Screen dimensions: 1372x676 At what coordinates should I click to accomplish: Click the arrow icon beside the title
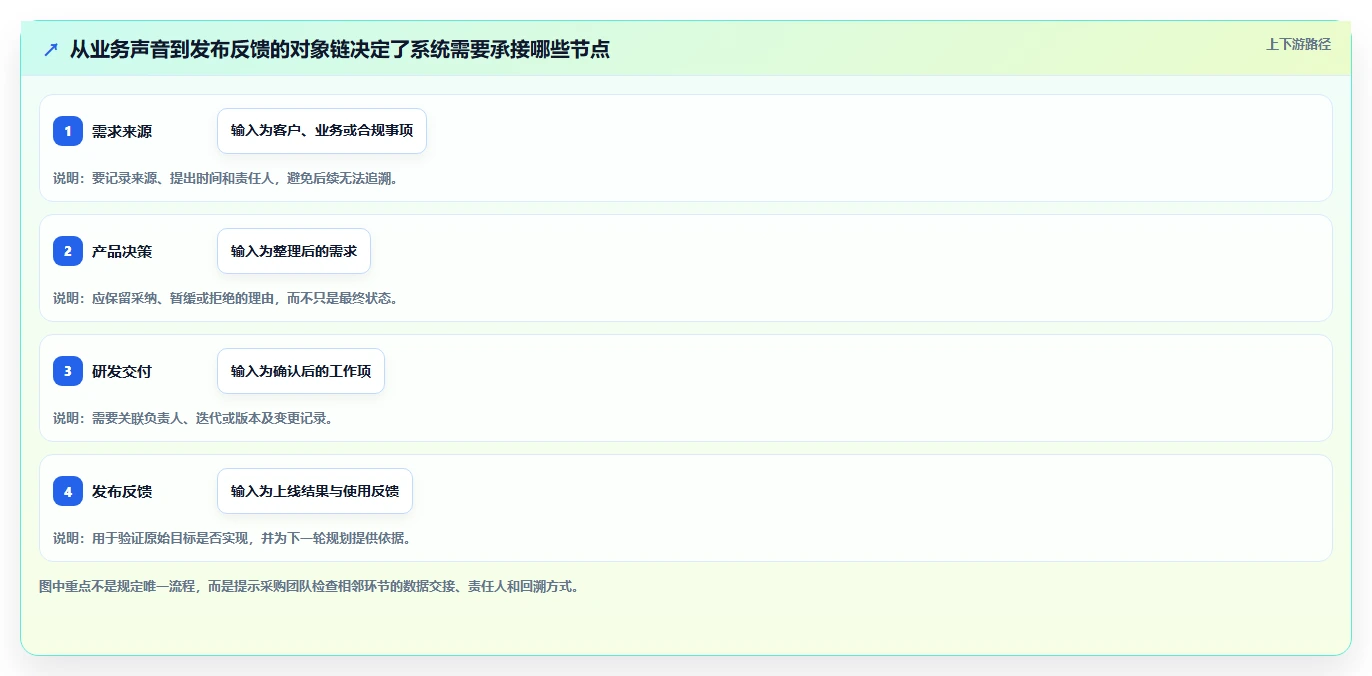tap(51, 49)
